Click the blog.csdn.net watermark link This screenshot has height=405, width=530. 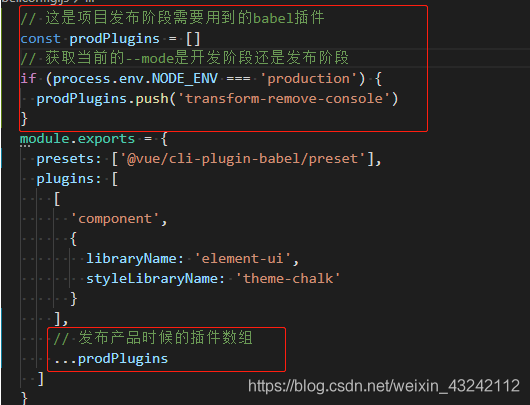[384, 386]
